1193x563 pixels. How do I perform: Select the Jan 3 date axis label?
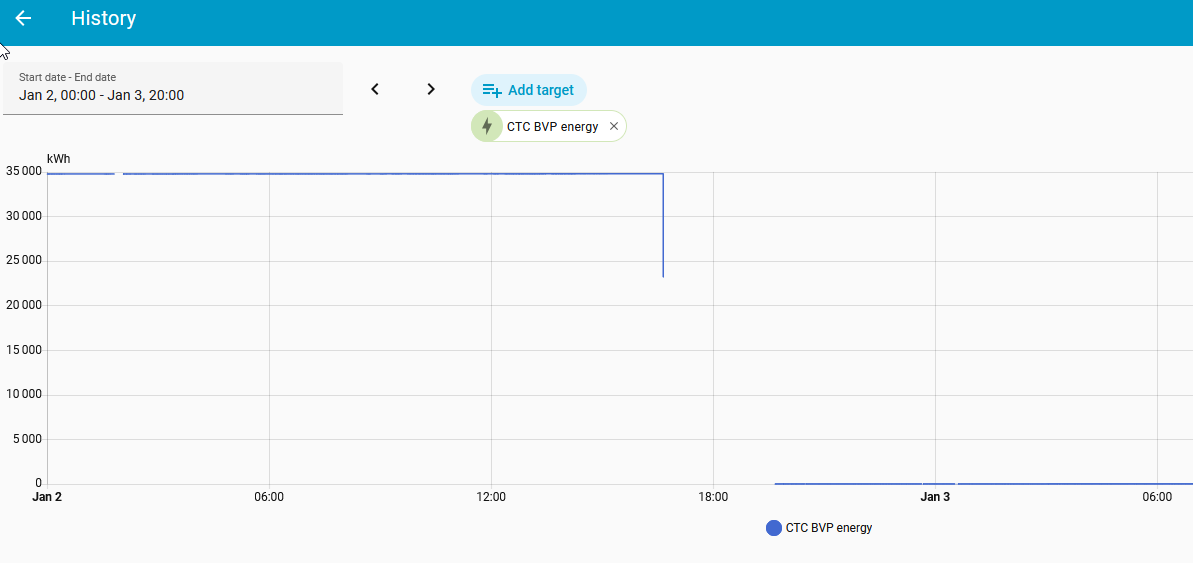935,497
